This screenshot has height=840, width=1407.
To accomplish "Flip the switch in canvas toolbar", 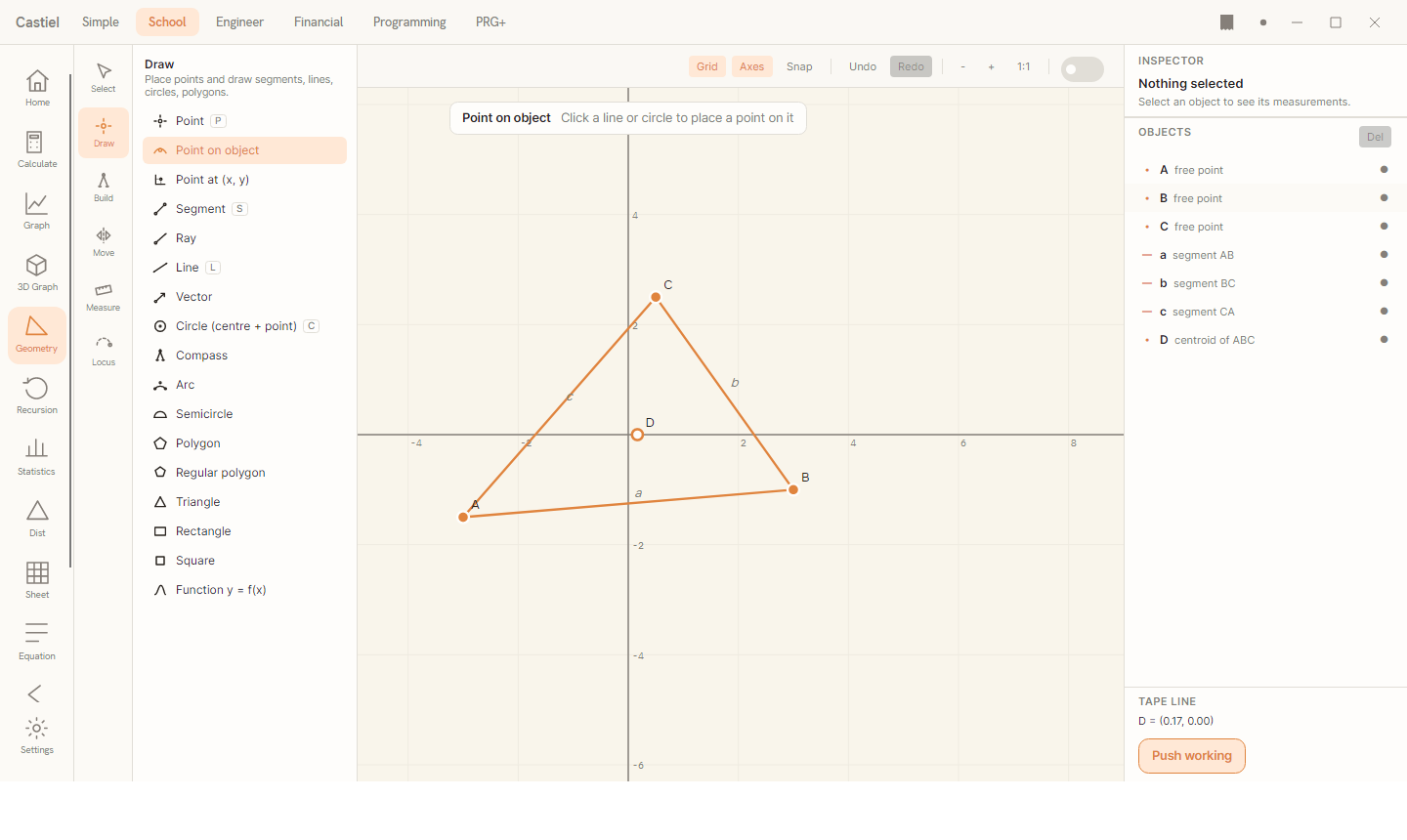I will tap(1083, 69).
